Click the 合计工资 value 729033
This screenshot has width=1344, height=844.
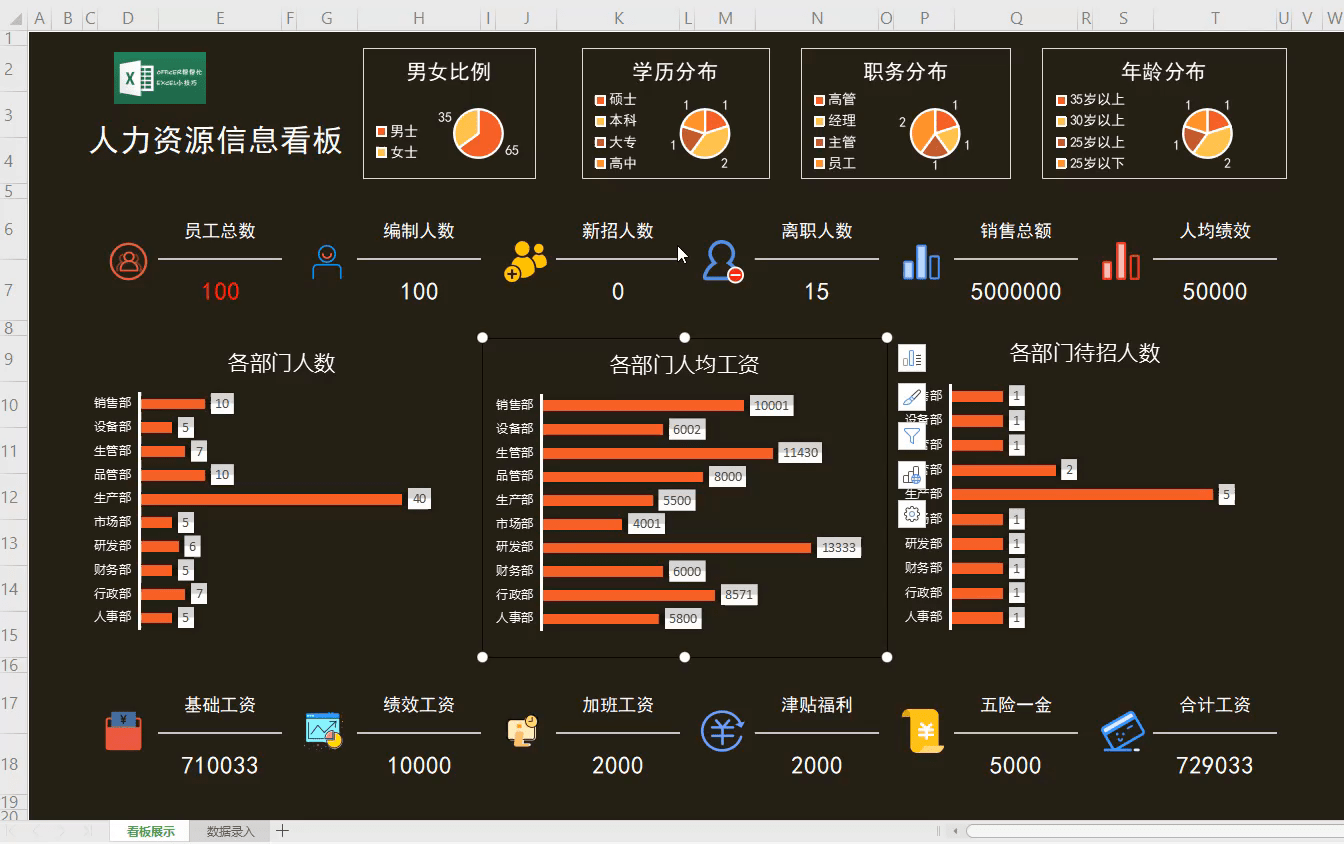(x=1215, y=766)
